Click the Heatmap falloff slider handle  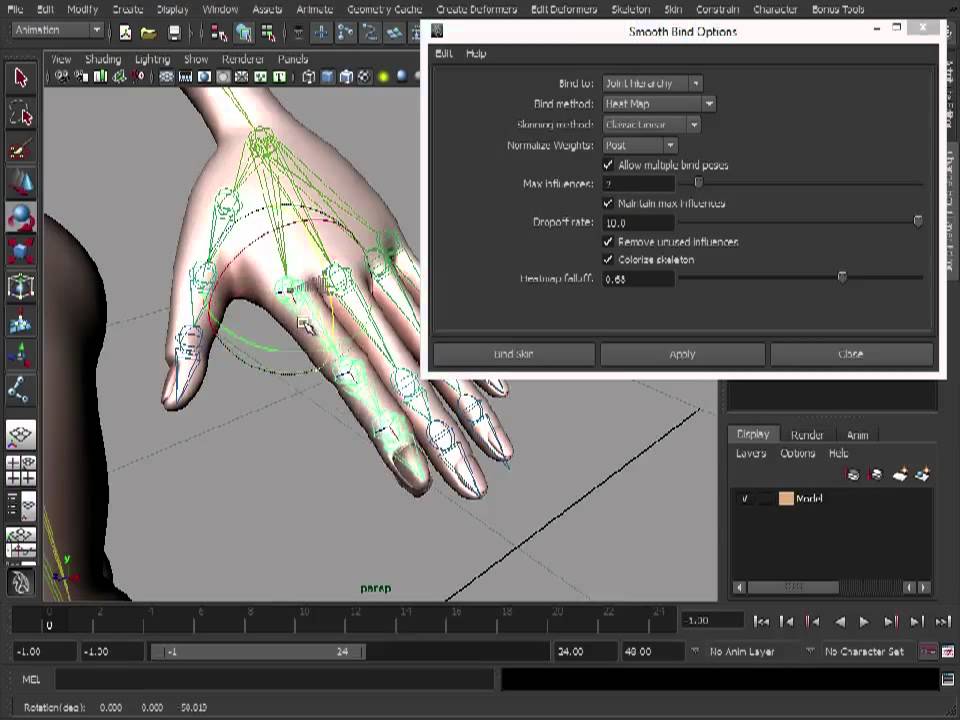[842, 277]
